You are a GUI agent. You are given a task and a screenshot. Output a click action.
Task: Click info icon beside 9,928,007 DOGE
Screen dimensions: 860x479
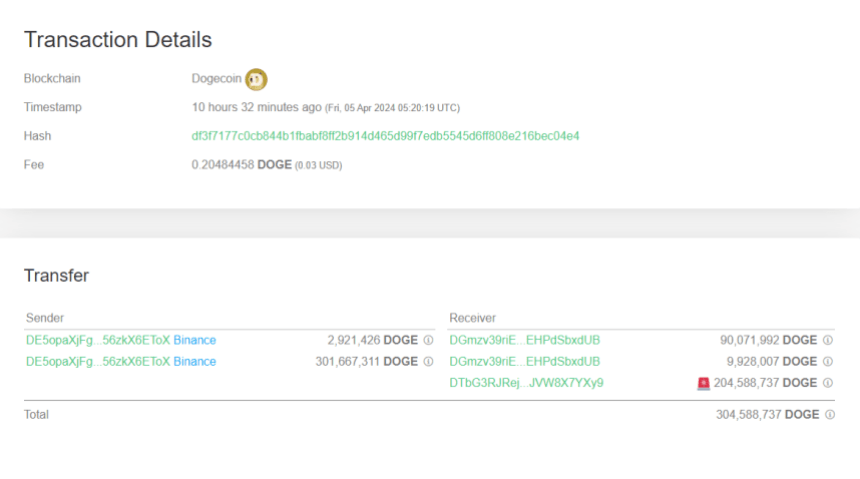click(827, 361)
